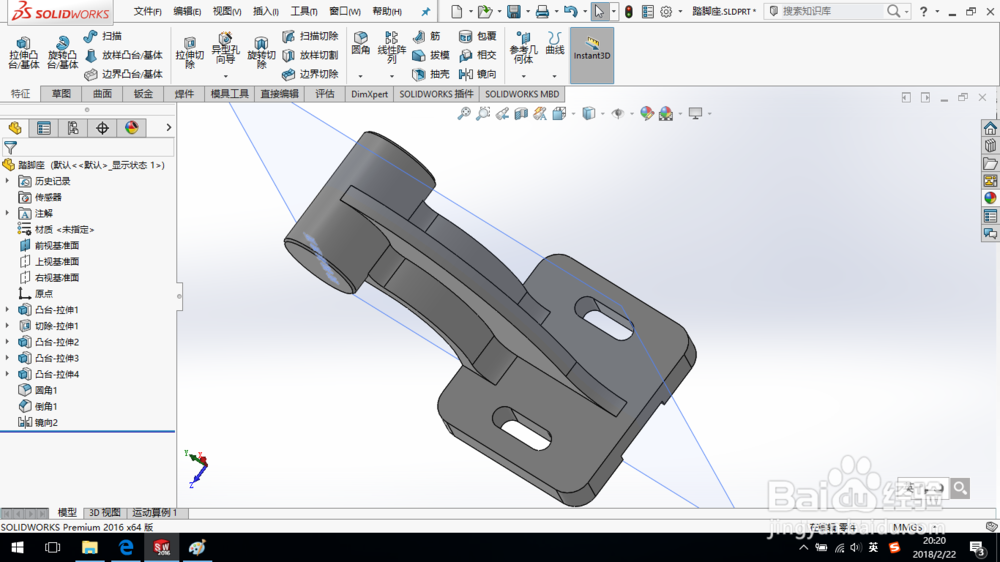Switch to the 草图 sketch tab
The image size is (1000, 562).
[x=61, y=94]
